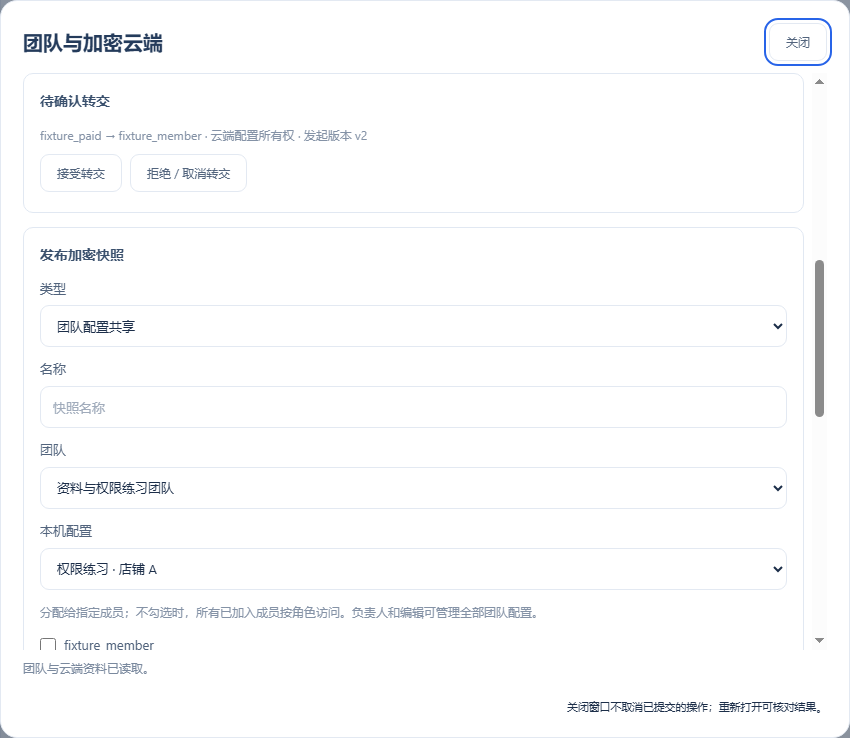Click the 关闭 button
Viewport: 850px width, 738px height.
pyautogui.click(x=797, y=42)
